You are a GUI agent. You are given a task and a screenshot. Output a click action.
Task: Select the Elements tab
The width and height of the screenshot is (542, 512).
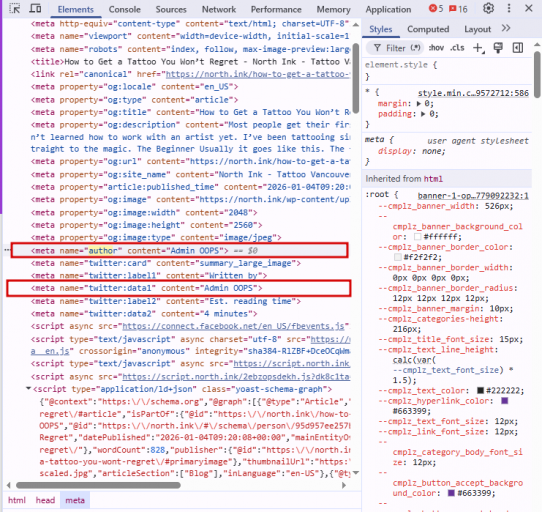coord(75,9)
